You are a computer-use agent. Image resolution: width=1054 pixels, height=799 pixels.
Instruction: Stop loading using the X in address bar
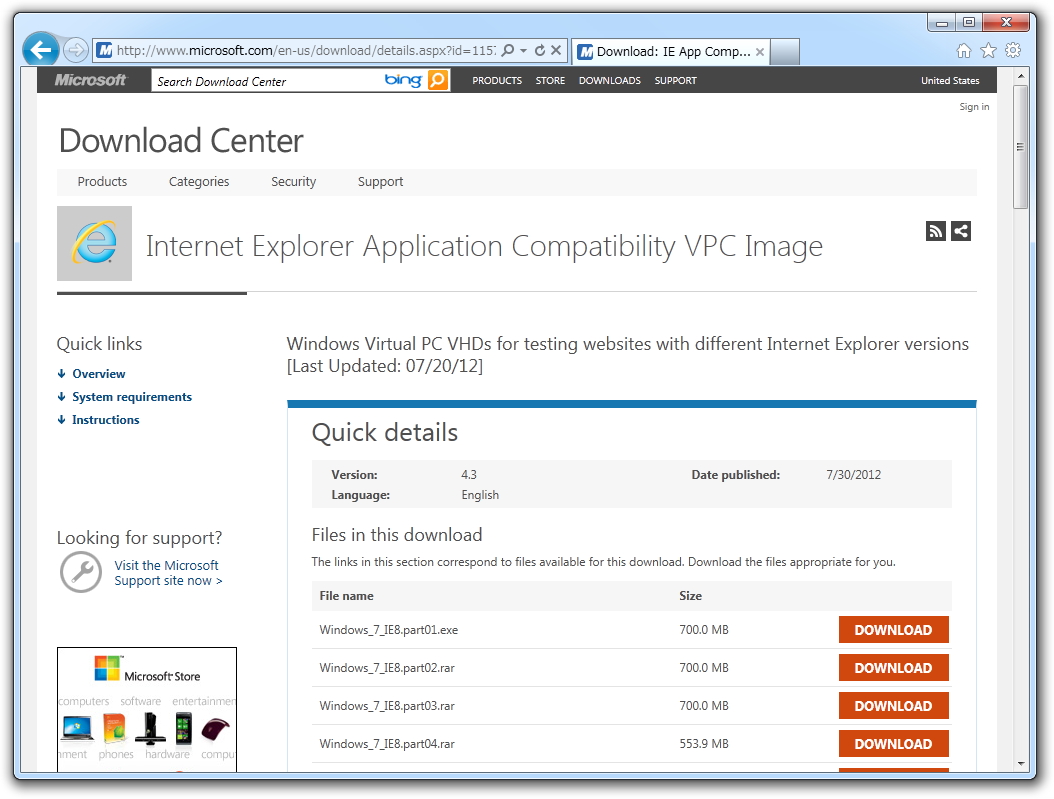click(558, 50)
